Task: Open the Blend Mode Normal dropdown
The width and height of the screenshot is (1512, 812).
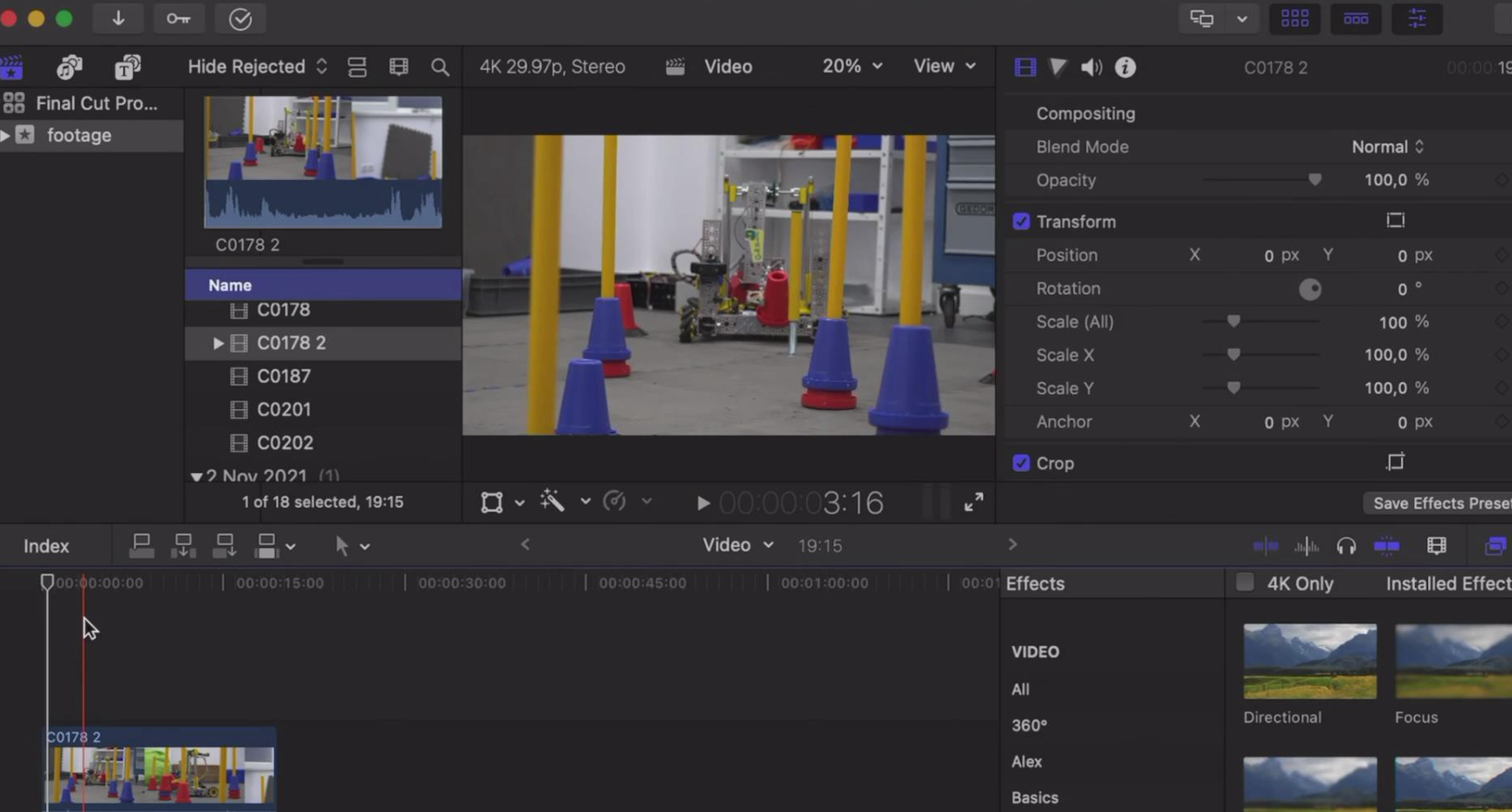Action: tap(1387, 147)
